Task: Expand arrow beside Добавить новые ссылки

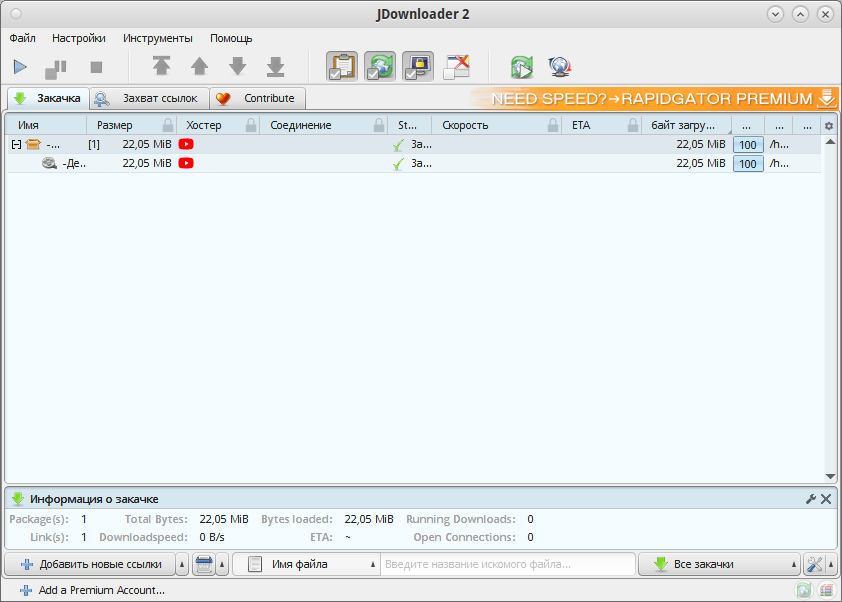Action: [x=182, y=564]
